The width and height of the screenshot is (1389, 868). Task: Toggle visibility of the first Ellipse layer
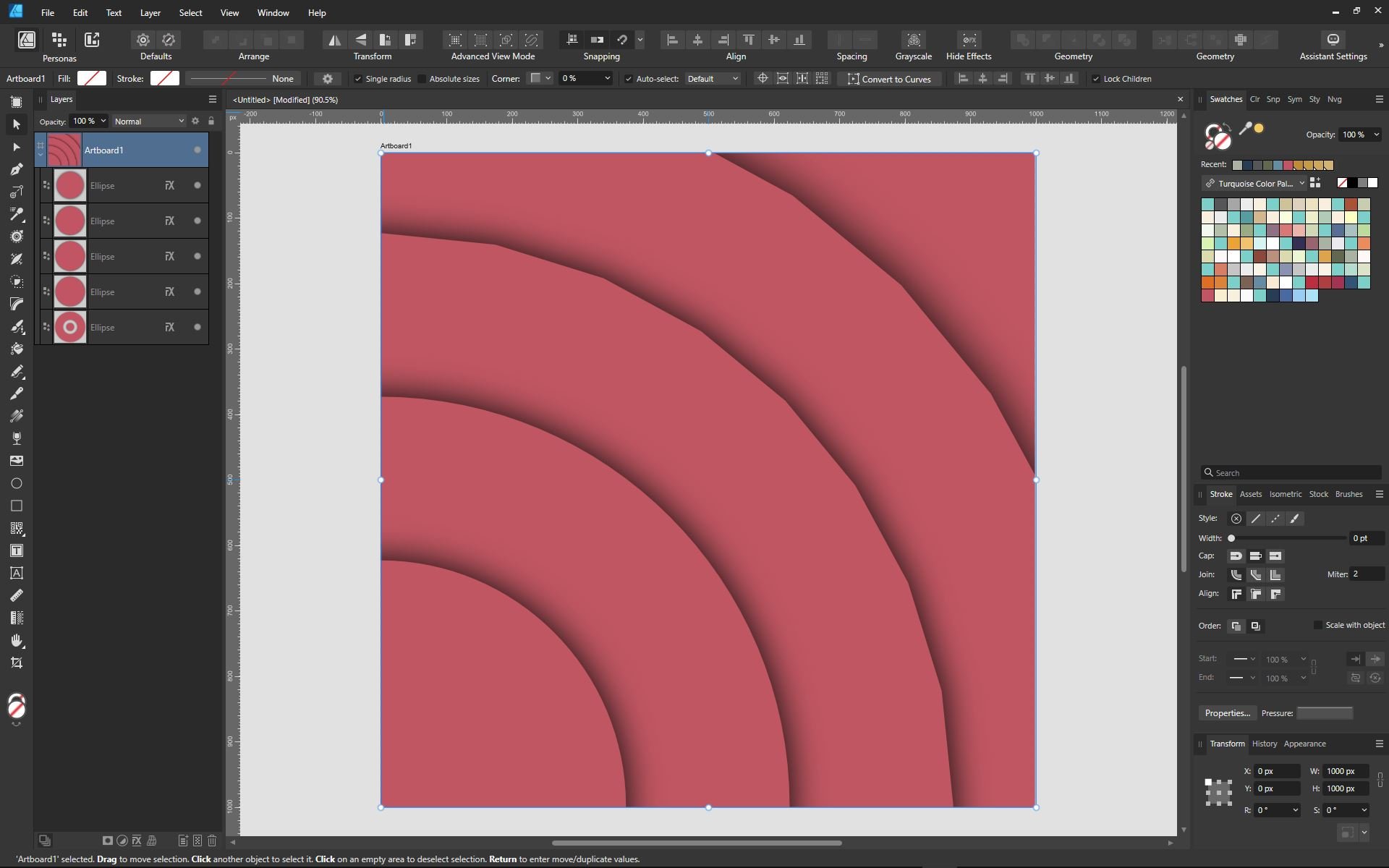(x=197, y=186)
